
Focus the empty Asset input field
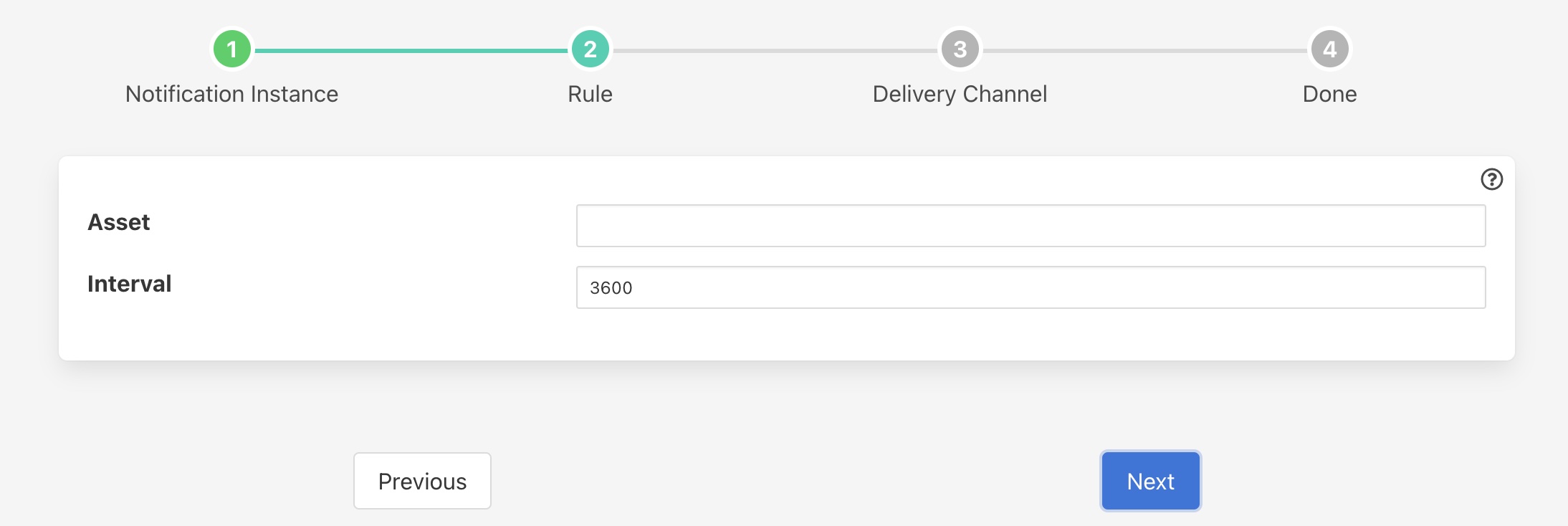[1031, 226]
